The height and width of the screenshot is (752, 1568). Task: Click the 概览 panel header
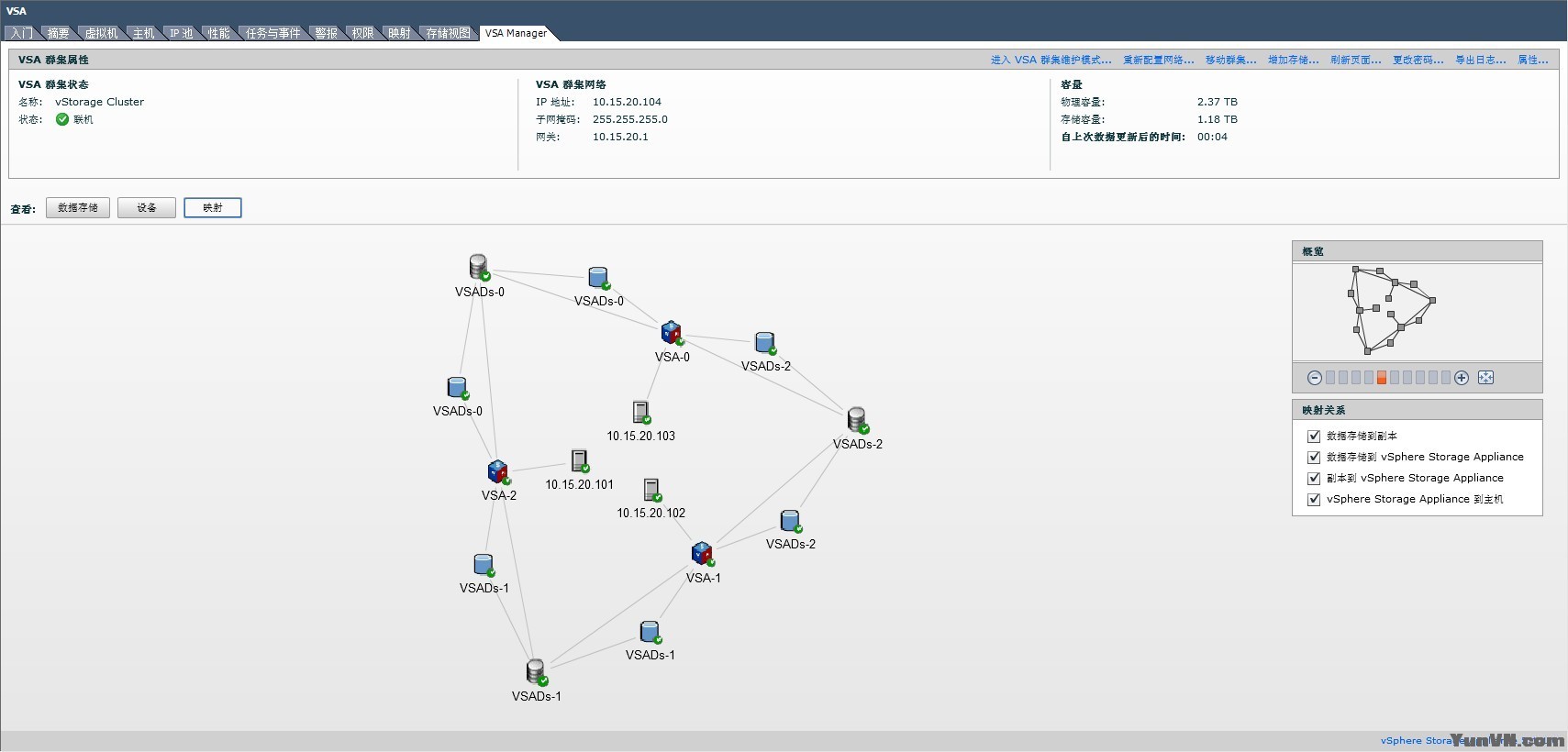tap(1418, 251)
